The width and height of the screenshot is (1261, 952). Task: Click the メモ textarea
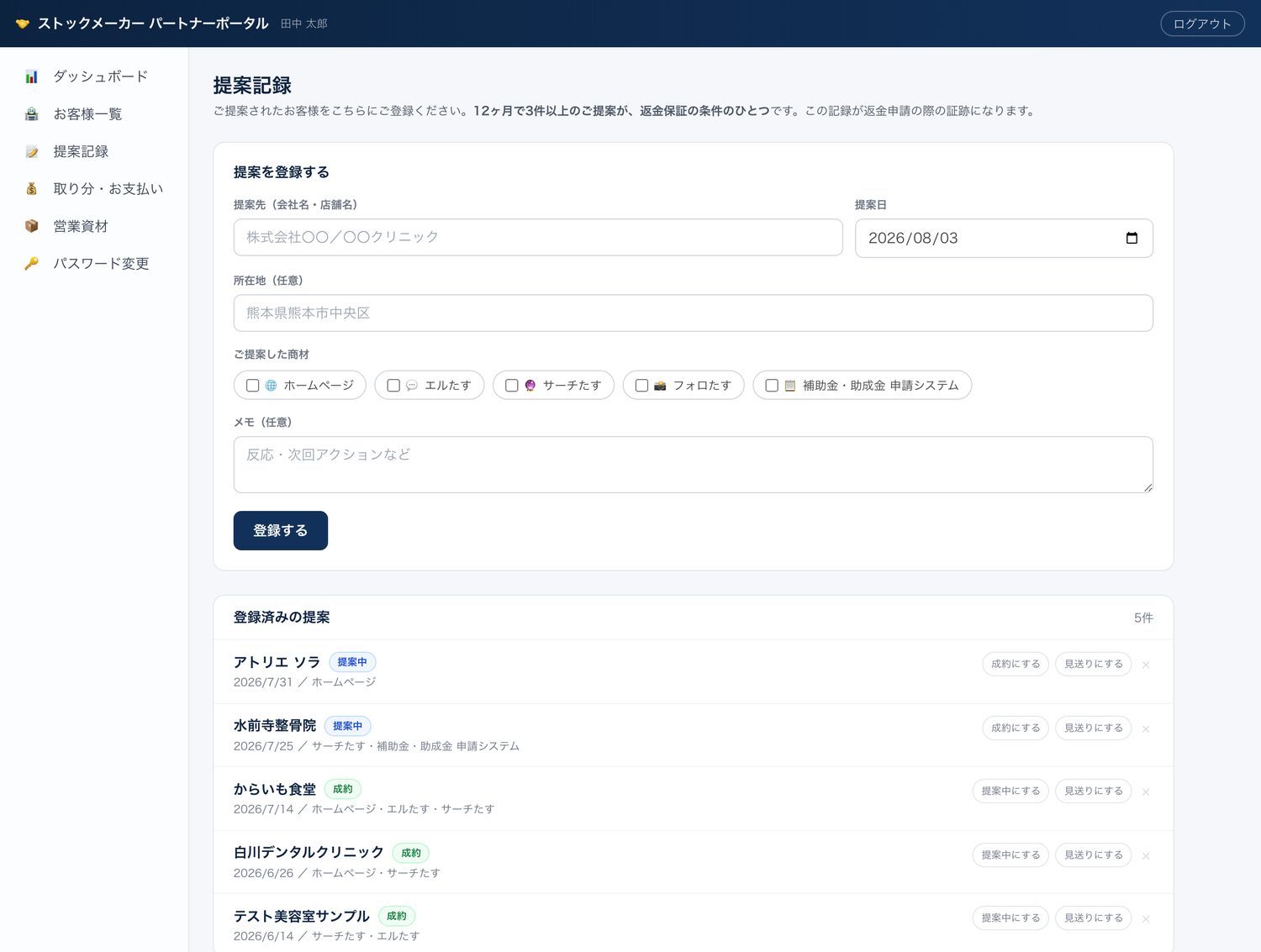click(694, 465)
